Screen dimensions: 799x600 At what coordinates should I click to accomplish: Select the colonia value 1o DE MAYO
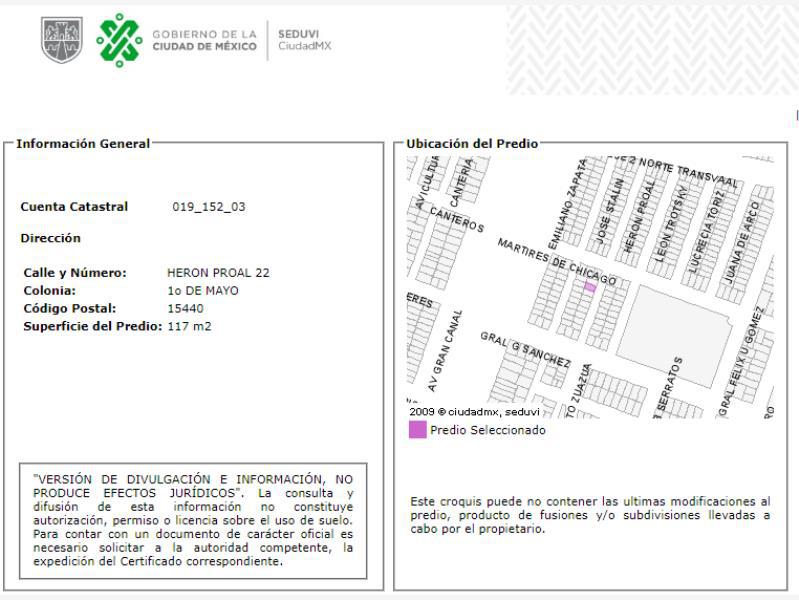[203, 291]
